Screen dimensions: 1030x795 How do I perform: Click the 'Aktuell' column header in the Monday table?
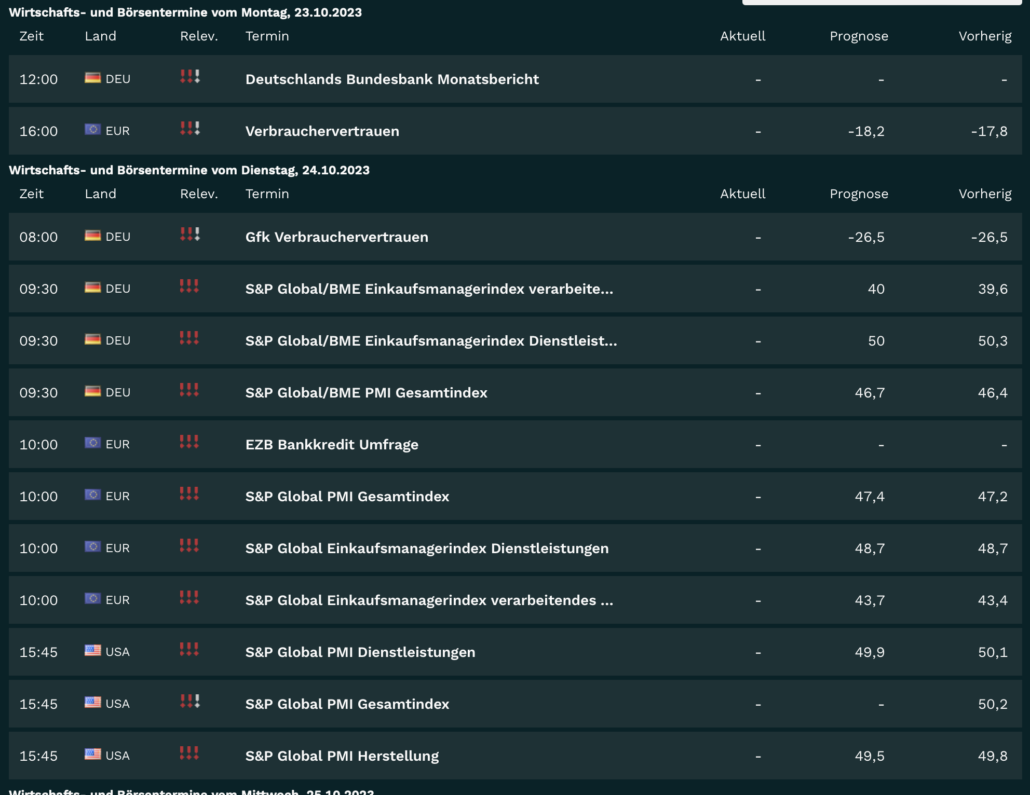pyautogui.click(x=742, y=36)
